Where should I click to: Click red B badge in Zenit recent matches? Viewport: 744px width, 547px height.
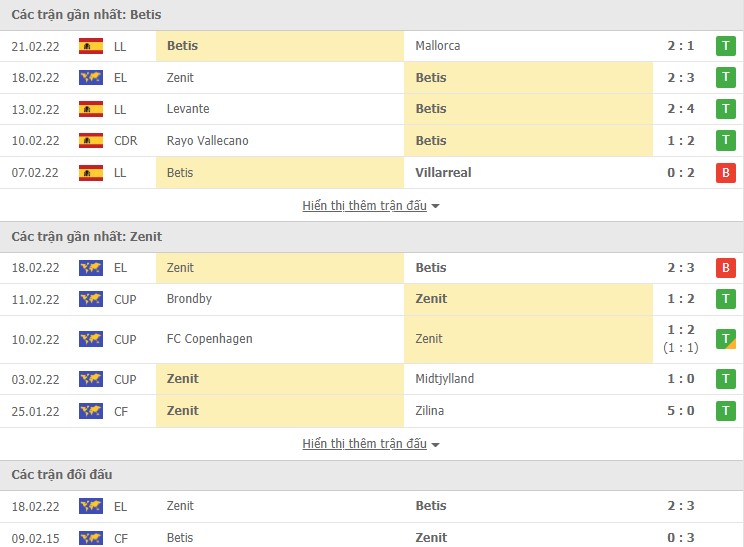coord(725,268)
